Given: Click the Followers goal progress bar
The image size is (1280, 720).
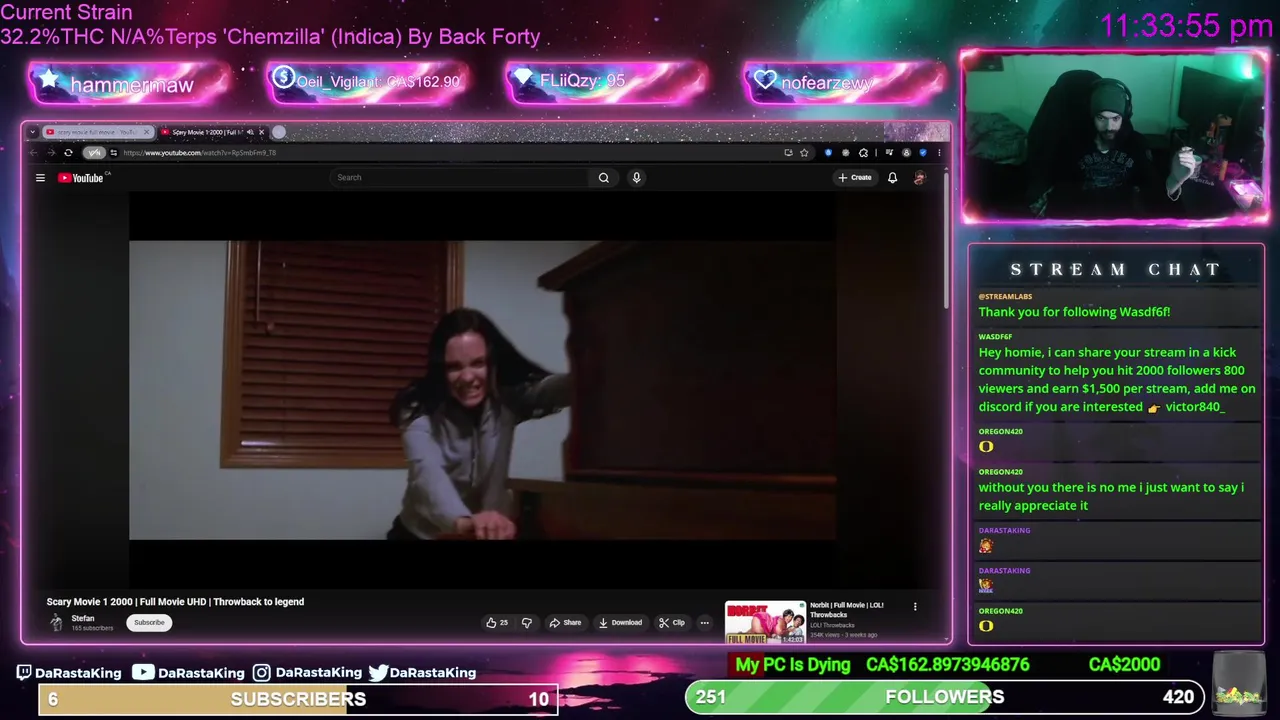Looking at the screenshot, I should coord(945,697).
